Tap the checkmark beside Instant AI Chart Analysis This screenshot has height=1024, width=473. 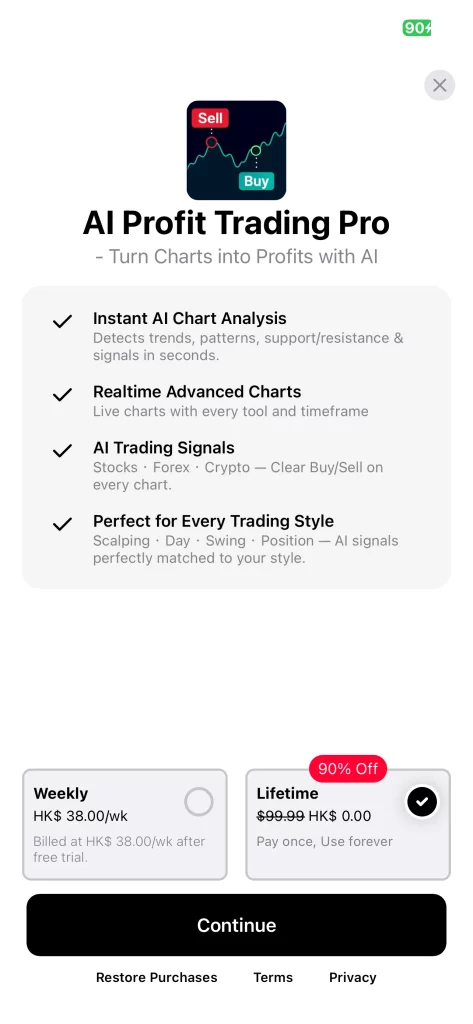click(63, 321)
